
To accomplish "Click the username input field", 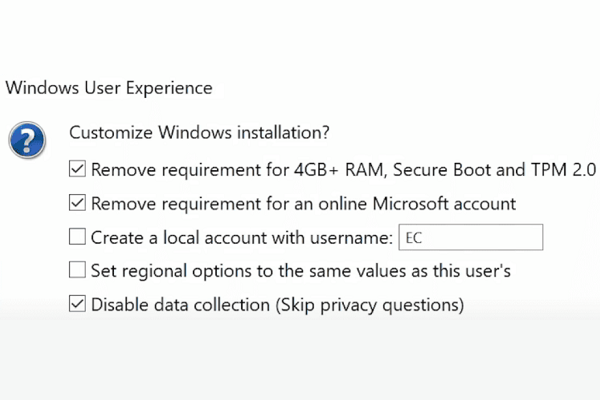I will tap(470, 237).
